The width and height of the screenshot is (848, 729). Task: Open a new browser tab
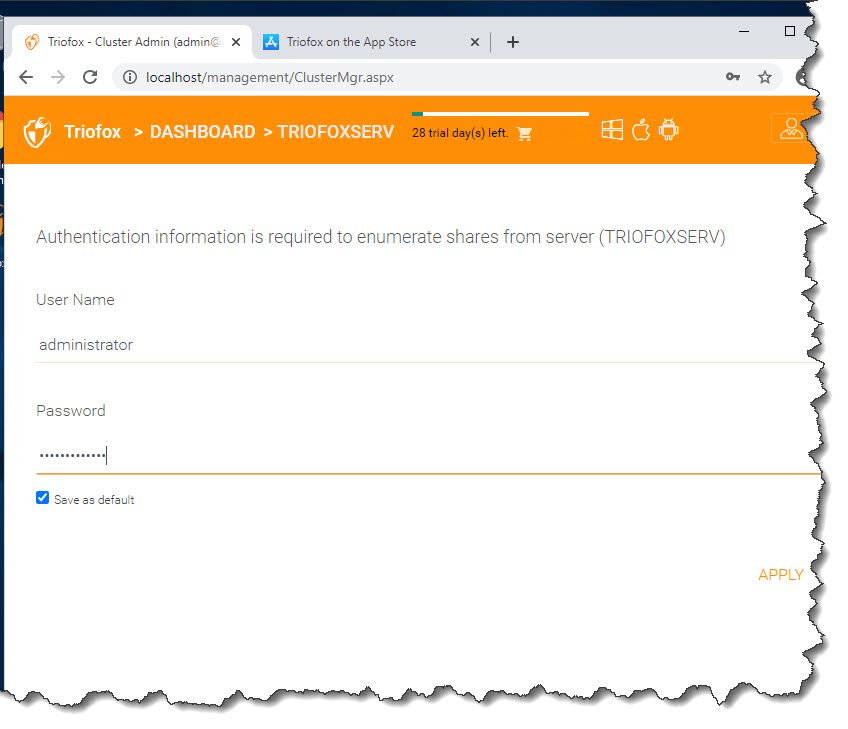[x=513, y=42]
